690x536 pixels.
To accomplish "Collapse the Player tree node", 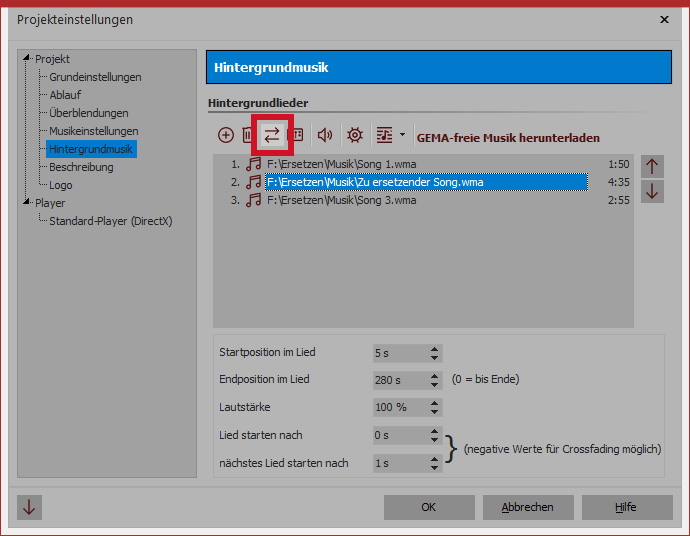I will tap(28, 203).
